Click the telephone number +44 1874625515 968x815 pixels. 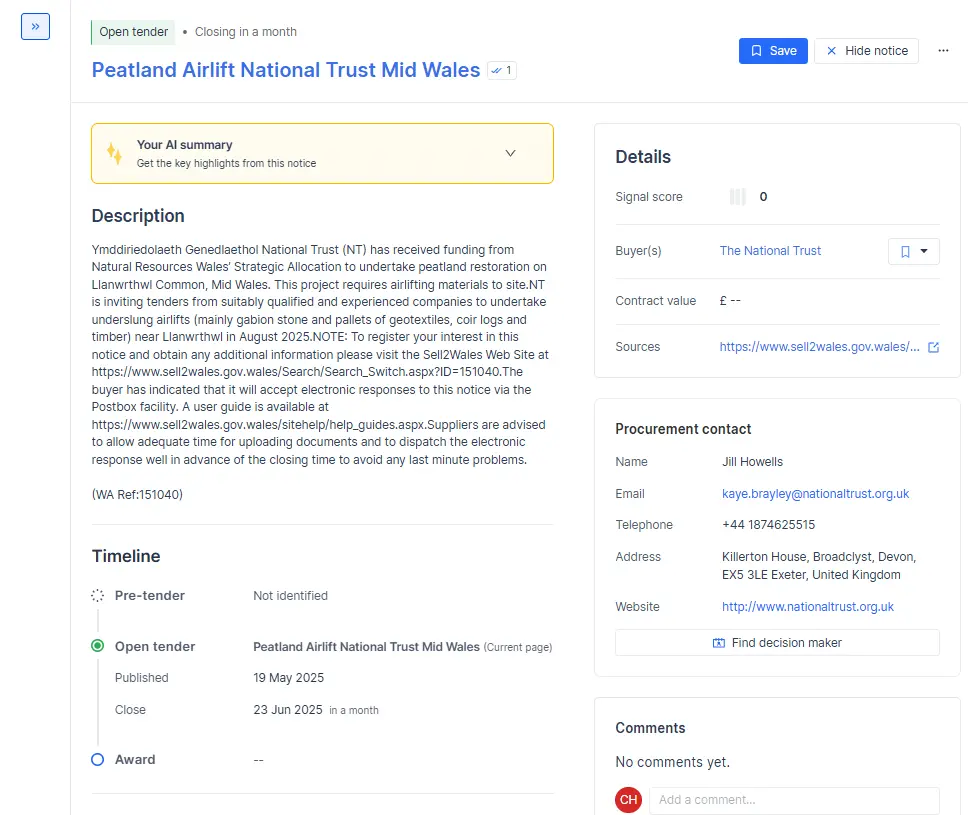769,525
